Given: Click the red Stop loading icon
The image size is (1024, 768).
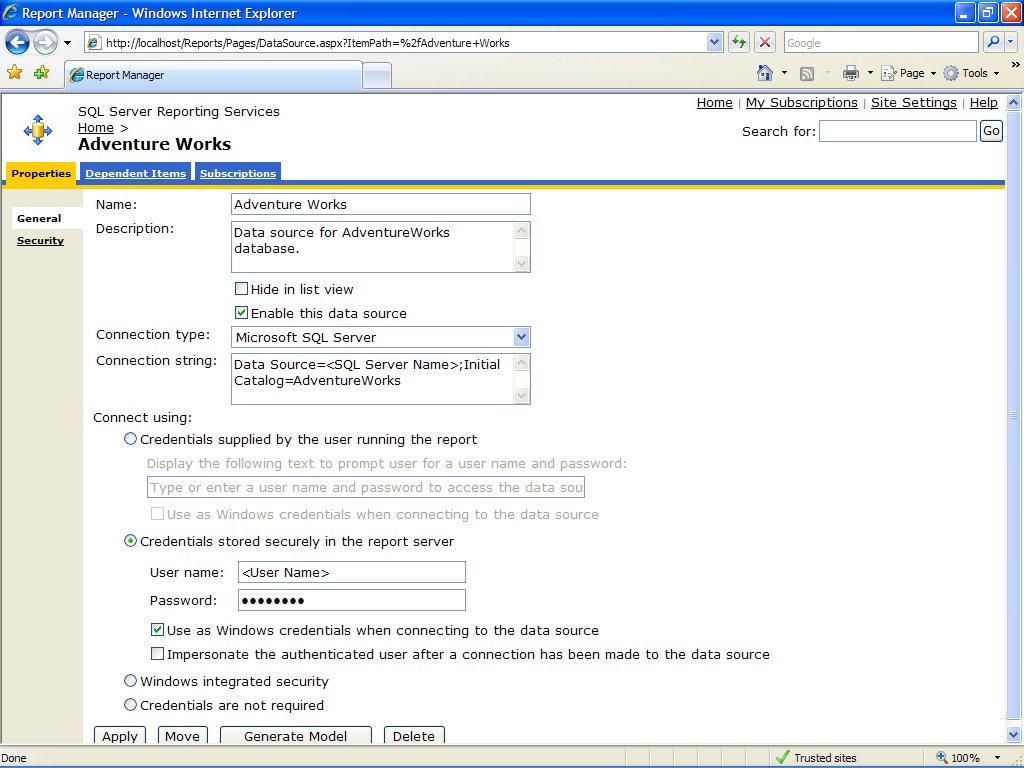Looking at the screenshot, I should (x=765, y=42).
